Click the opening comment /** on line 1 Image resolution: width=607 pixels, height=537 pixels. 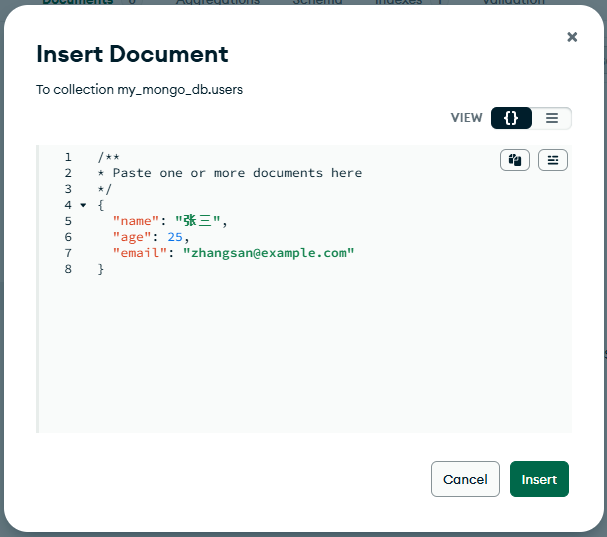(108, 157)
